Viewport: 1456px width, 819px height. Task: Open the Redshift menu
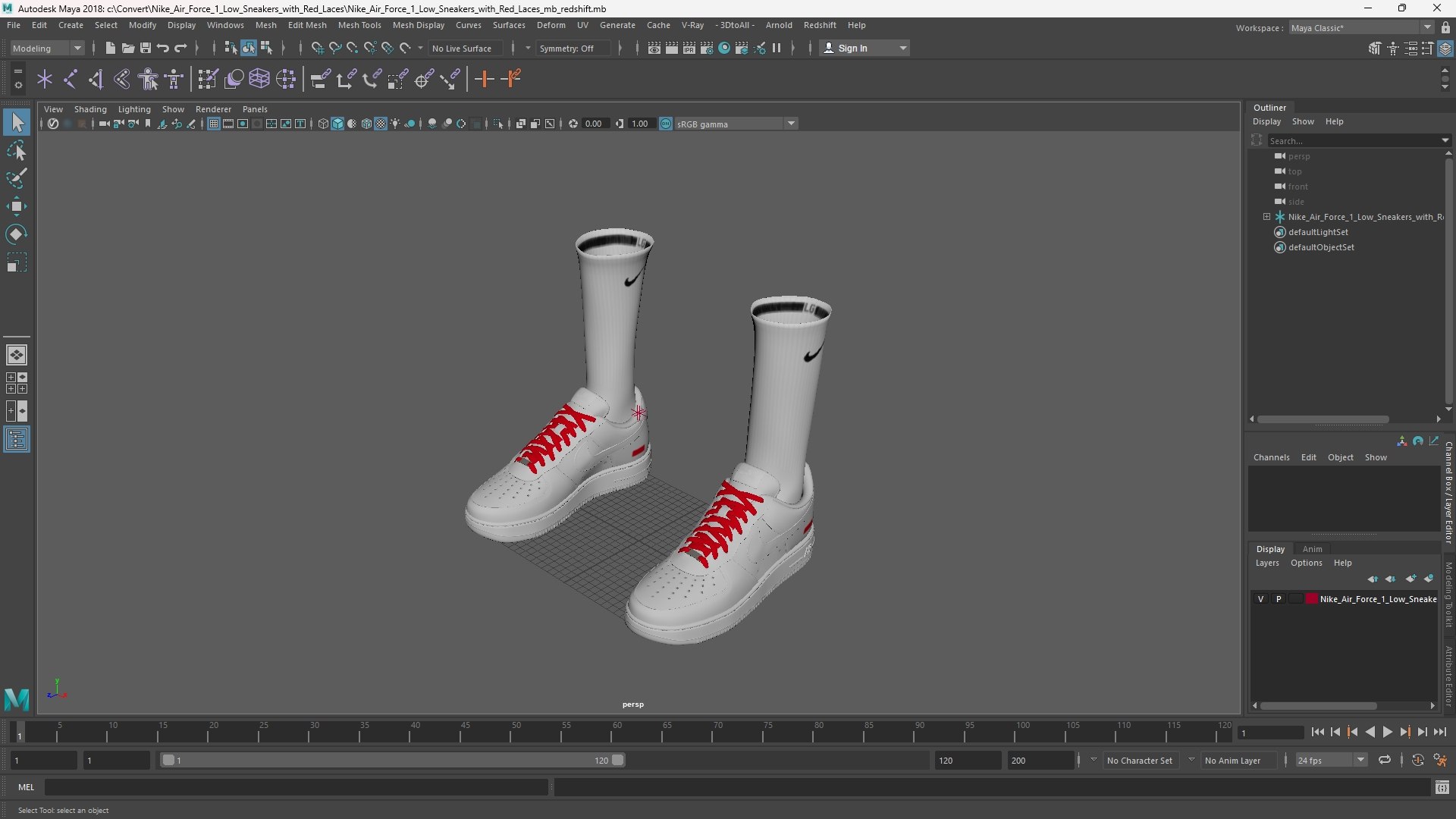click(x=820, y=25)
